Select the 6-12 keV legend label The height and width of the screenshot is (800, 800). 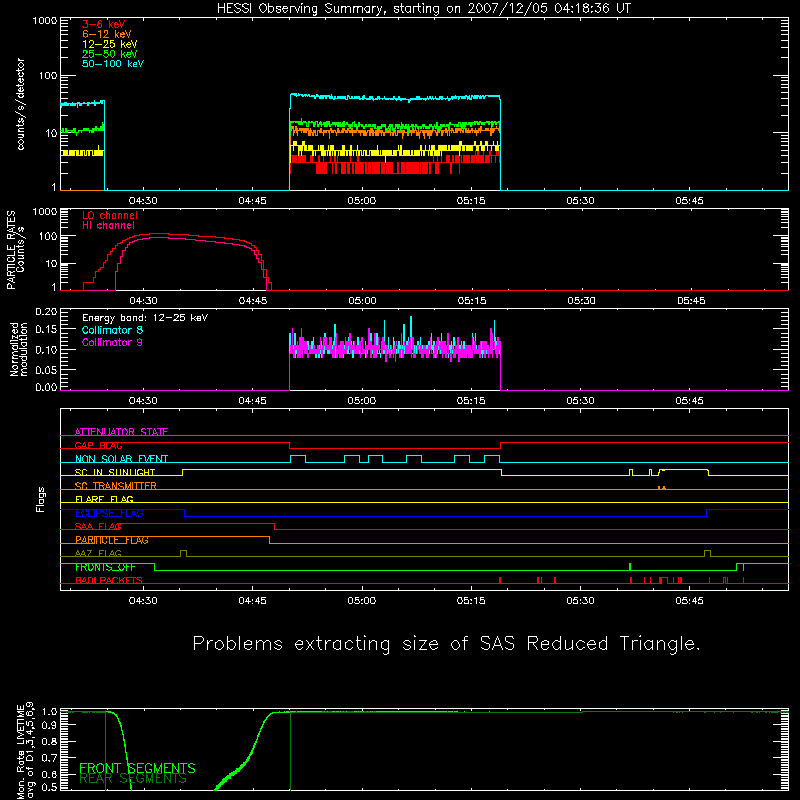[x=106, y=34]
